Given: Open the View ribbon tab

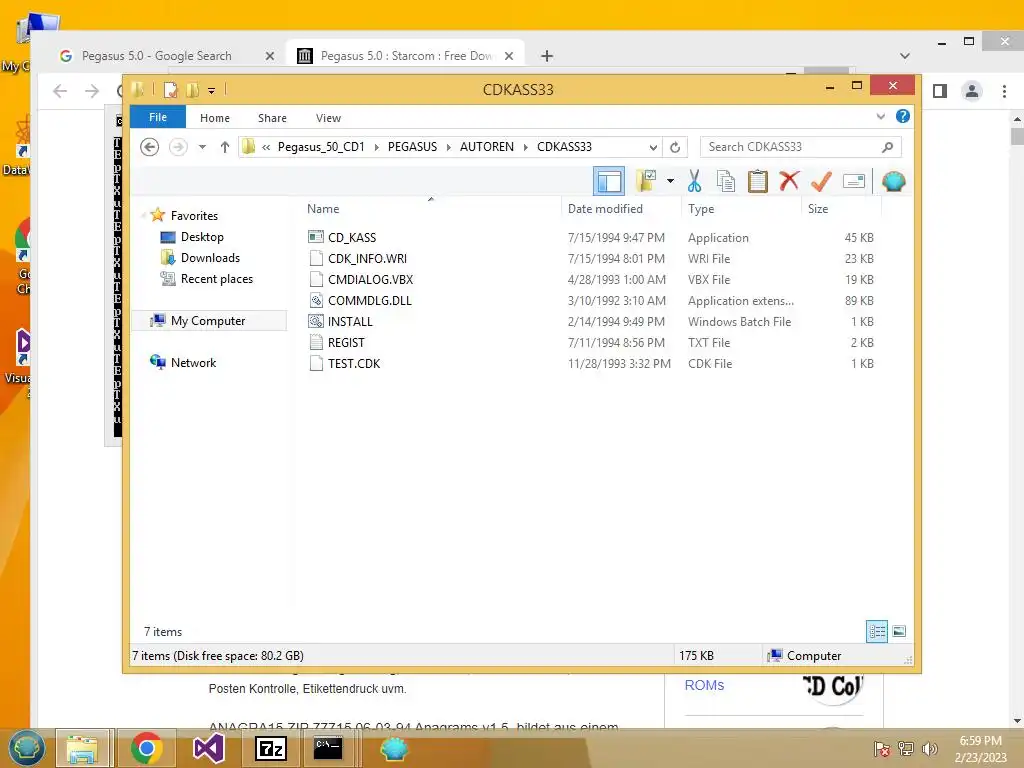Looking at the screenshot, I should coord(328,118).
